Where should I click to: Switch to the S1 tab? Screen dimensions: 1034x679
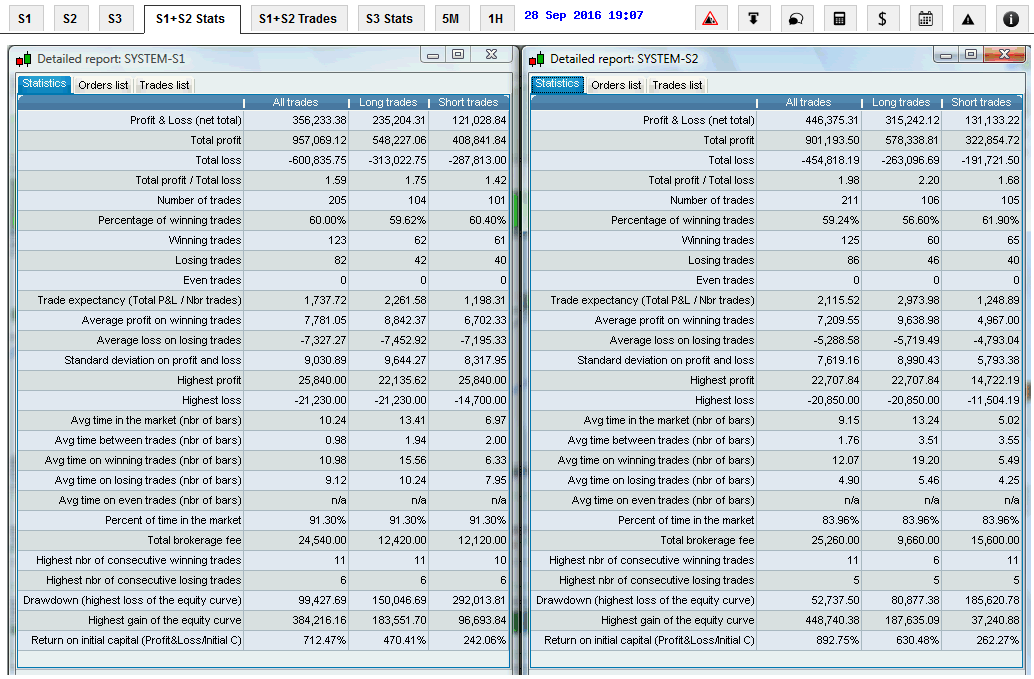click(x=25, y=18)
